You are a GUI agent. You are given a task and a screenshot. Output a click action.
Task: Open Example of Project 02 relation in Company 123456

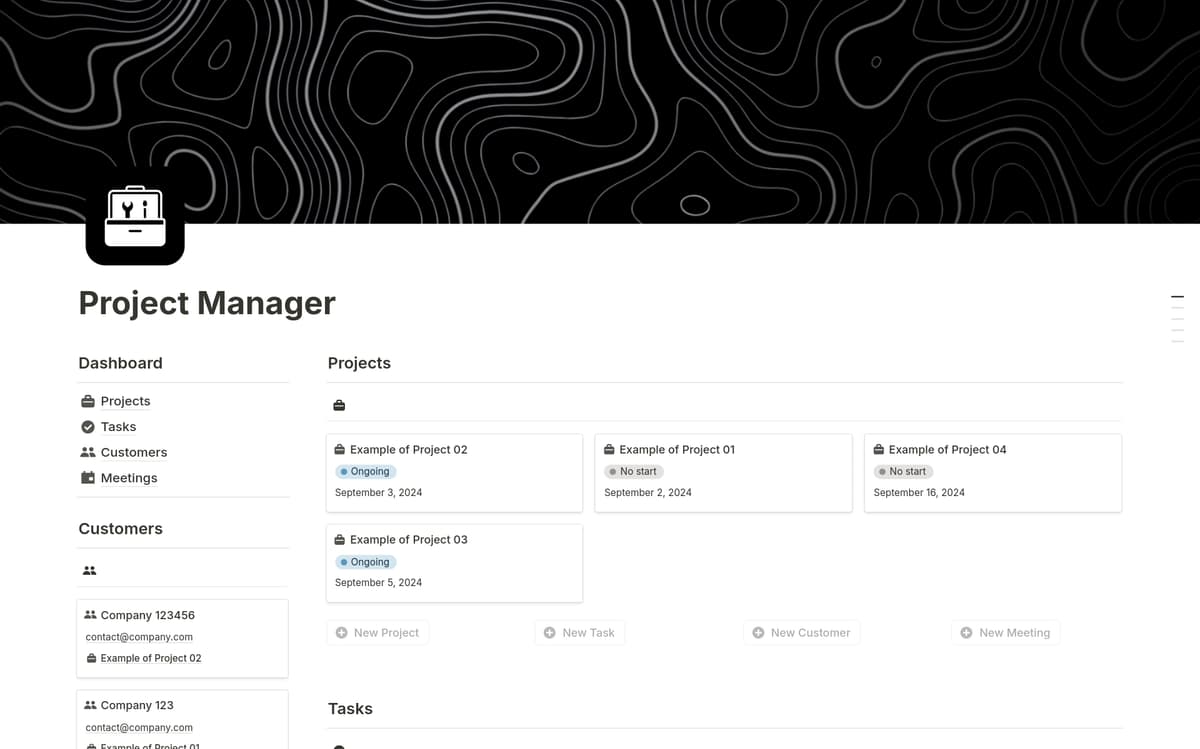[x=151, y=658]
